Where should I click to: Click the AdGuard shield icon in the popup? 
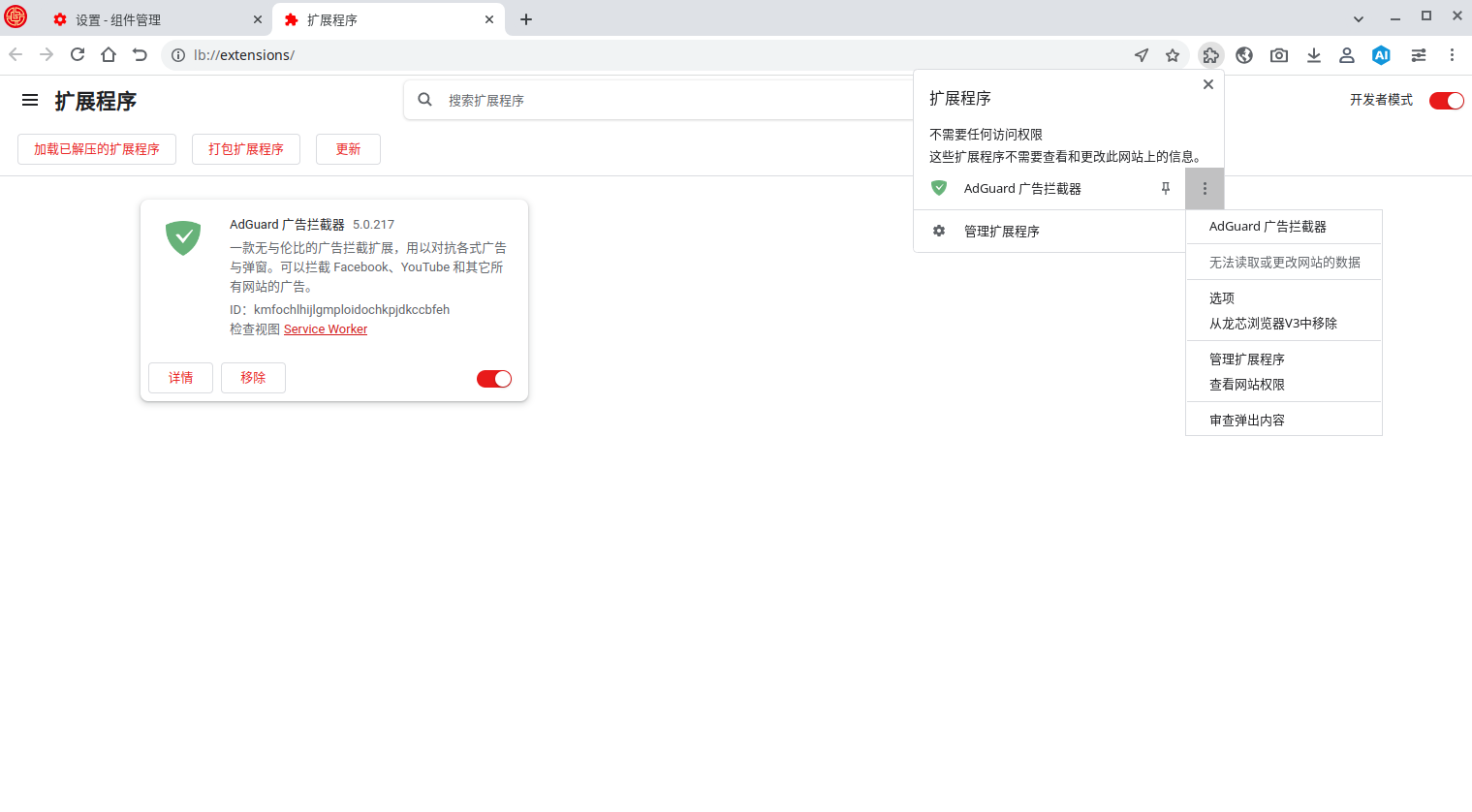point(939,188)
